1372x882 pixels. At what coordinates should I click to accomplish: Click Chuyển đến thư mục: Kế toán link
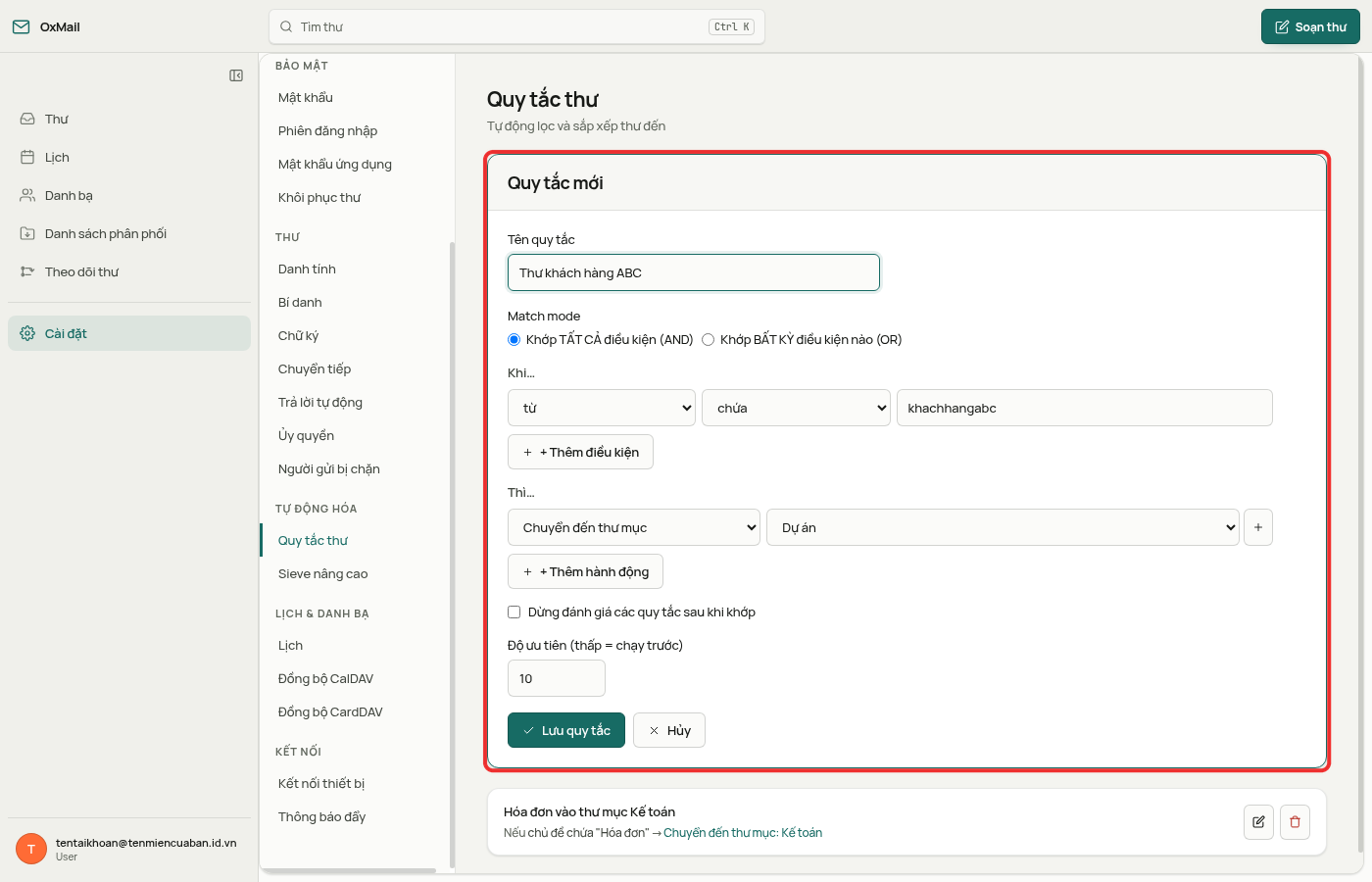(743, 833)
